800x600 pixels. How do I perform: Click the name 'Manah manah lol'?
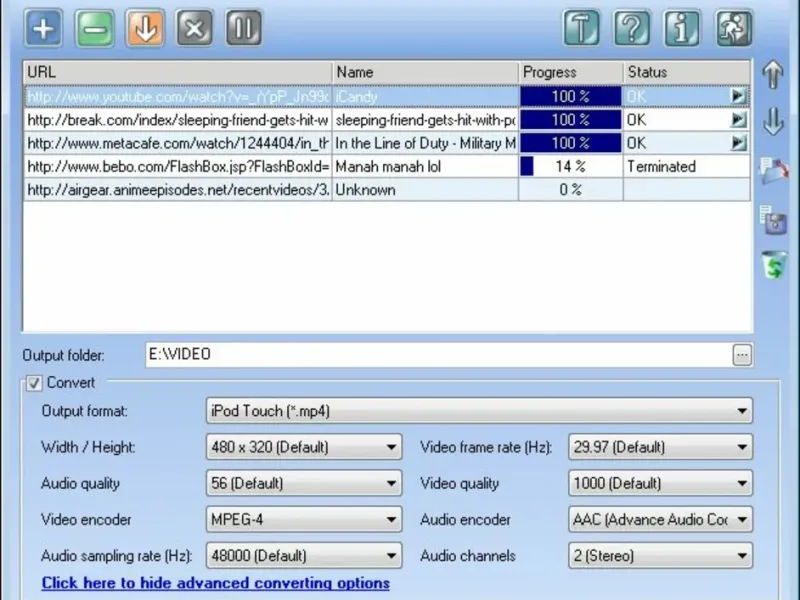(388, 167)
